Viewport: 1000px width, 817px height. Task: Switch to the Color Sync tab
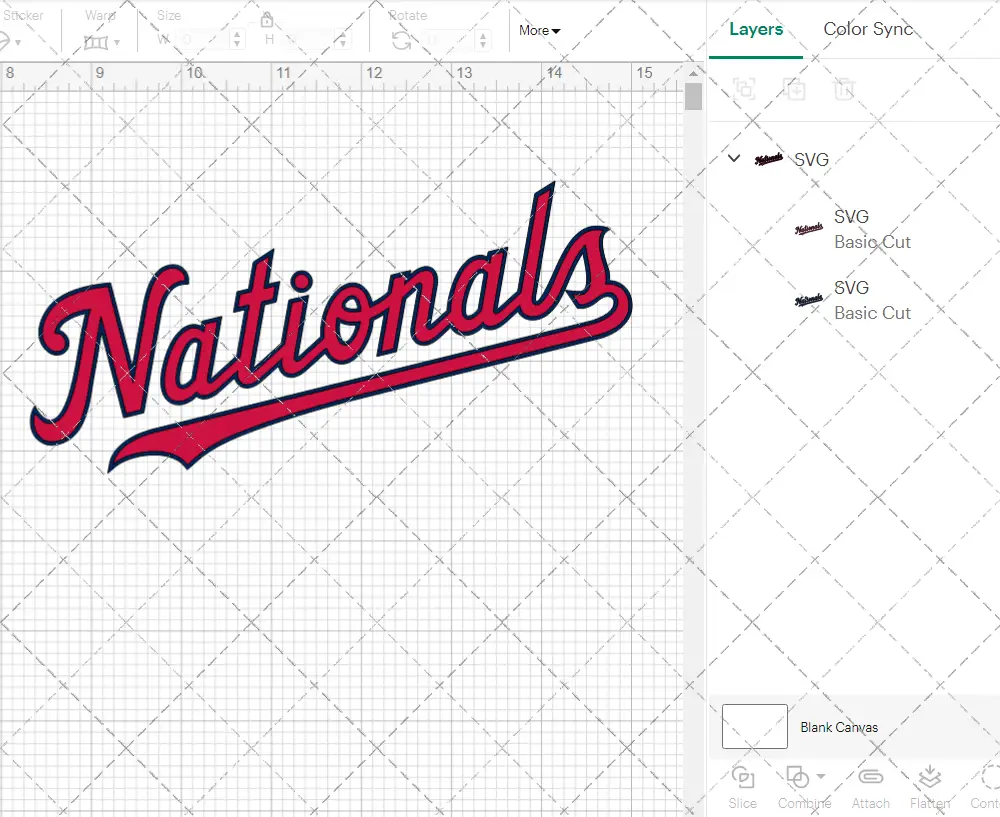(x=867, y=29)
